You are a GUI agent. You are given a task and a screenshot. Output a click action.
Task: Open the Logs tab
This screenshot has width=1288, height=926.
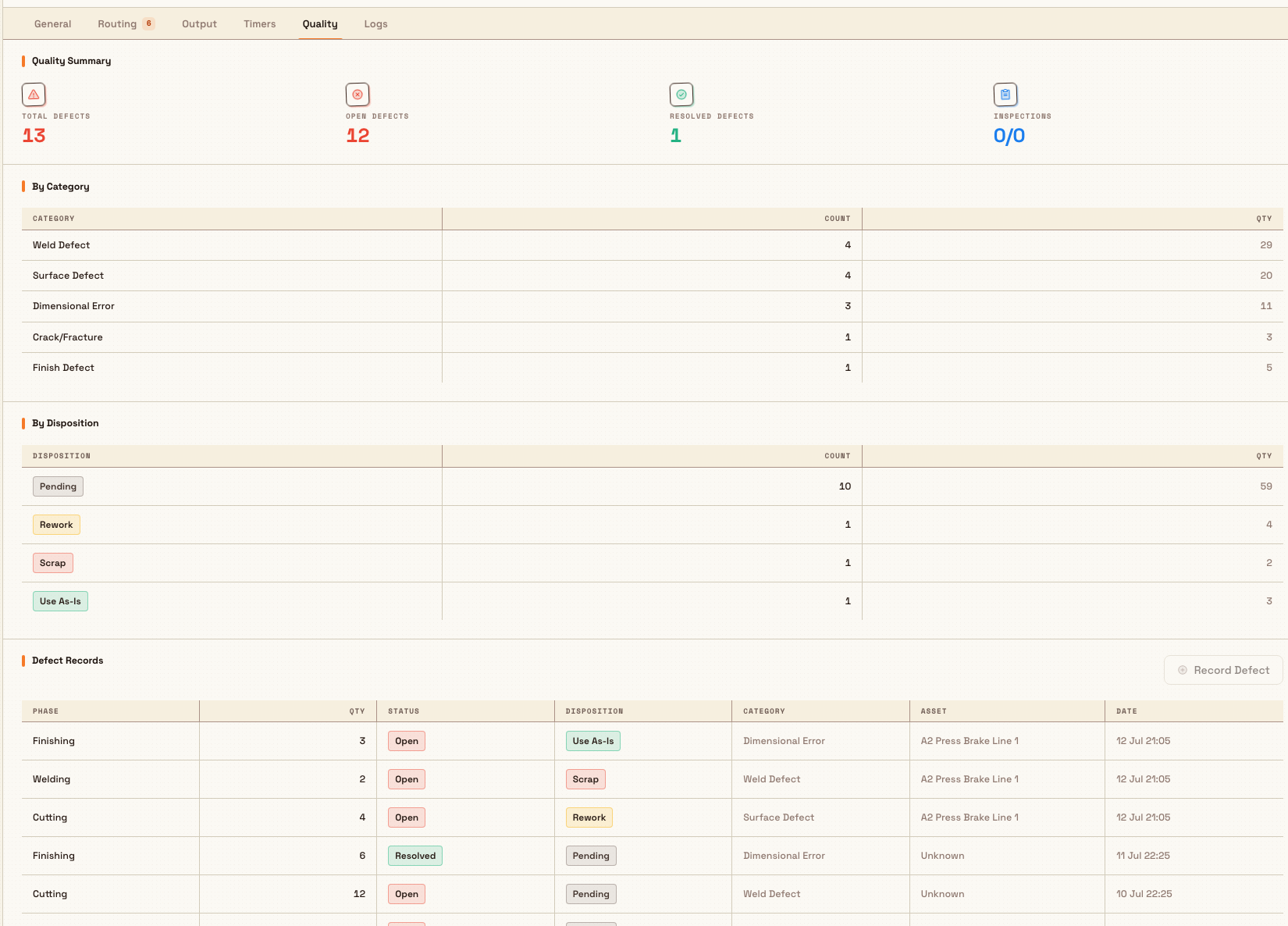375,24
